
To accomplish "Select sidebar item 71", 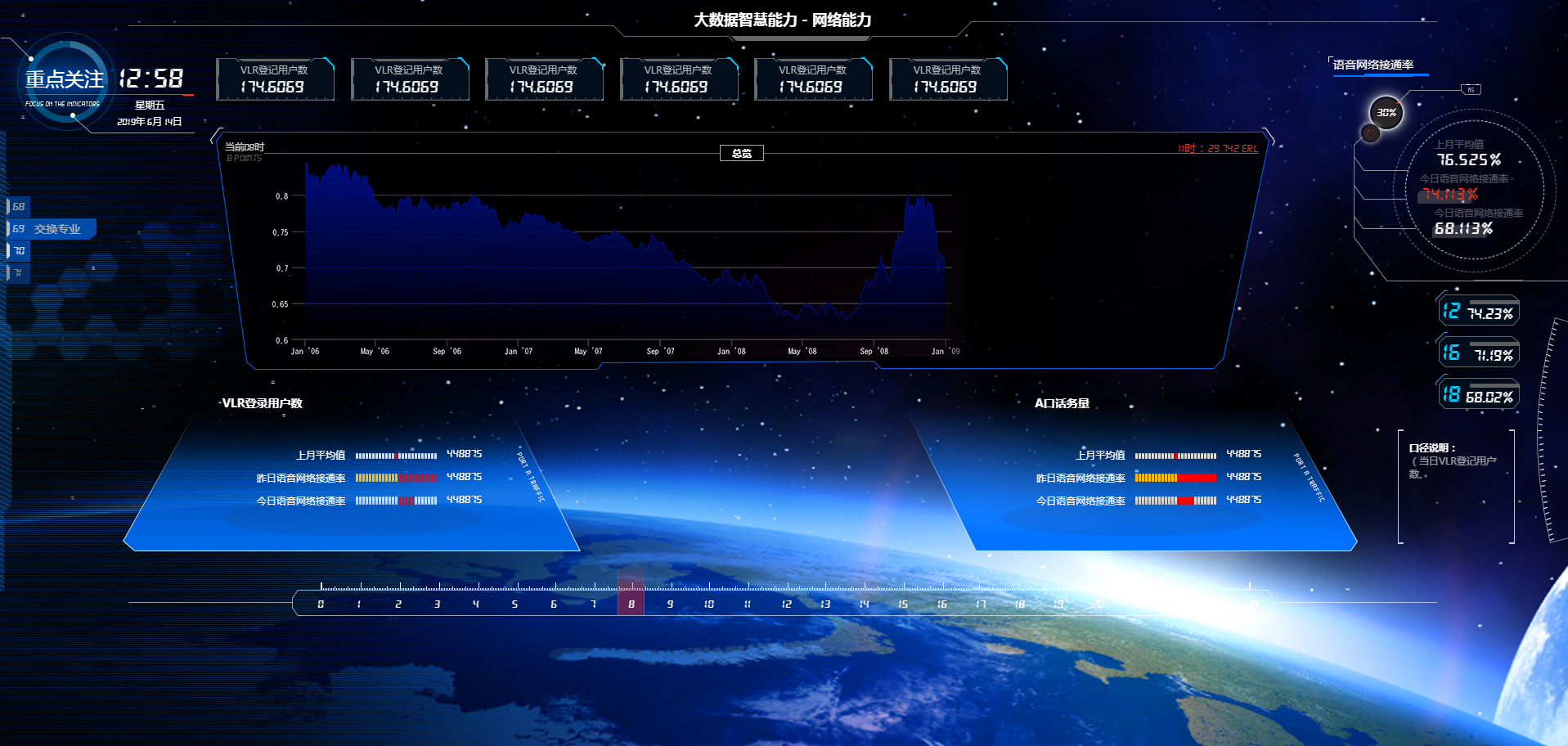I will [18, 272].
